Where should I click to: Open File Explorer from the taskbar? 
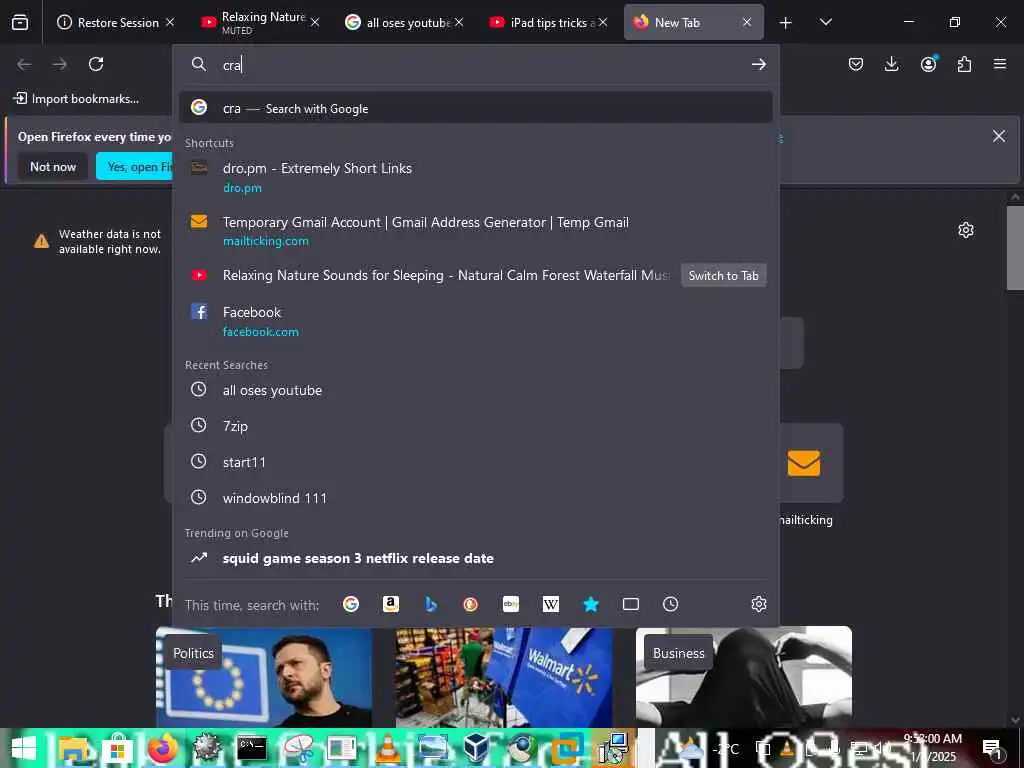tap(72, 748)
